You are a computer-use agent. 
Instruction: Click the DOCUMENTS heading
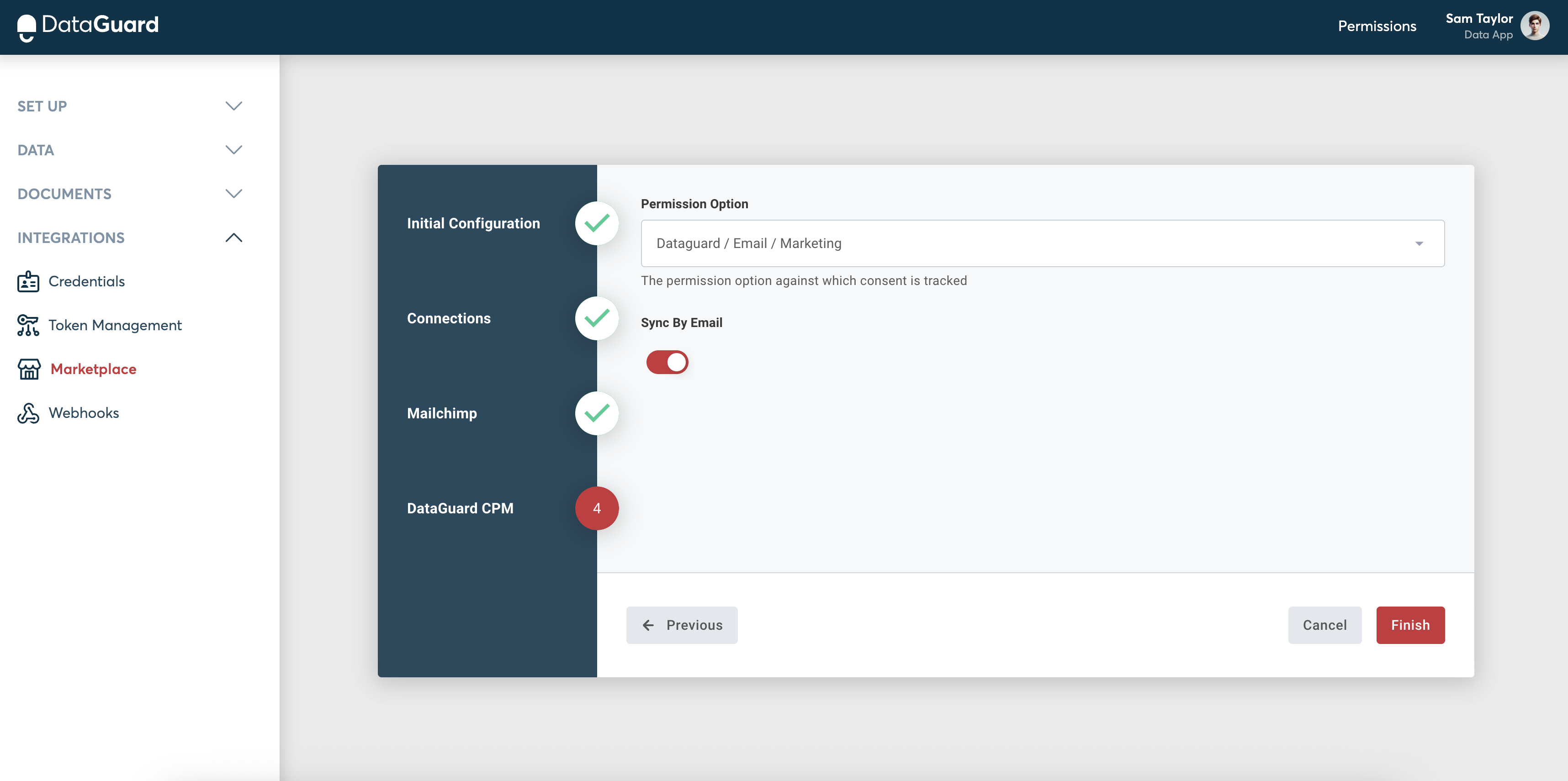(64, 194)
